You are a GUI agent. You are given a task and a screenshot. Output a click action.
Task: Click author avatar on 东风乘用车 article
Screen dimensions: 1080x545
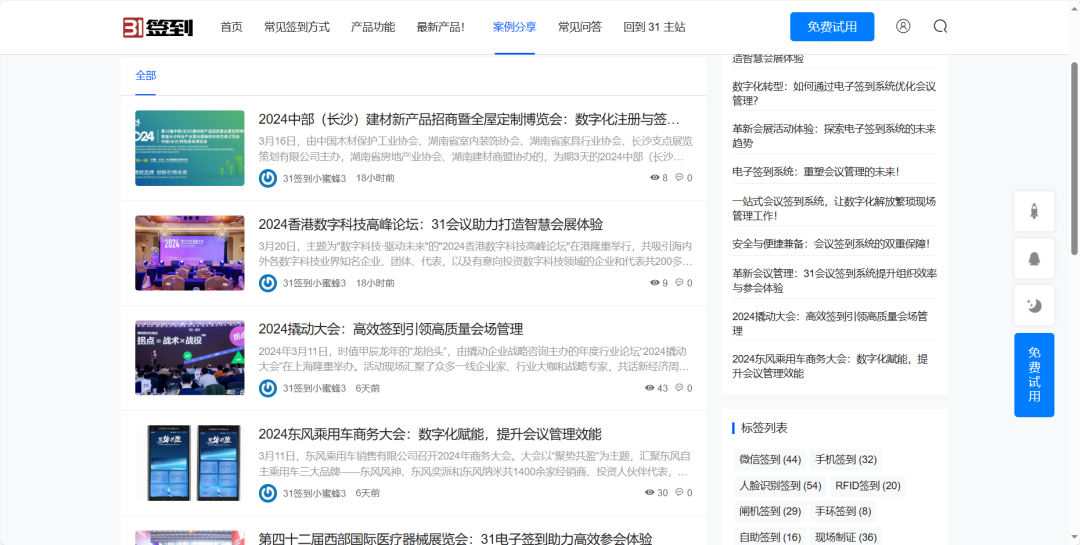268,493
